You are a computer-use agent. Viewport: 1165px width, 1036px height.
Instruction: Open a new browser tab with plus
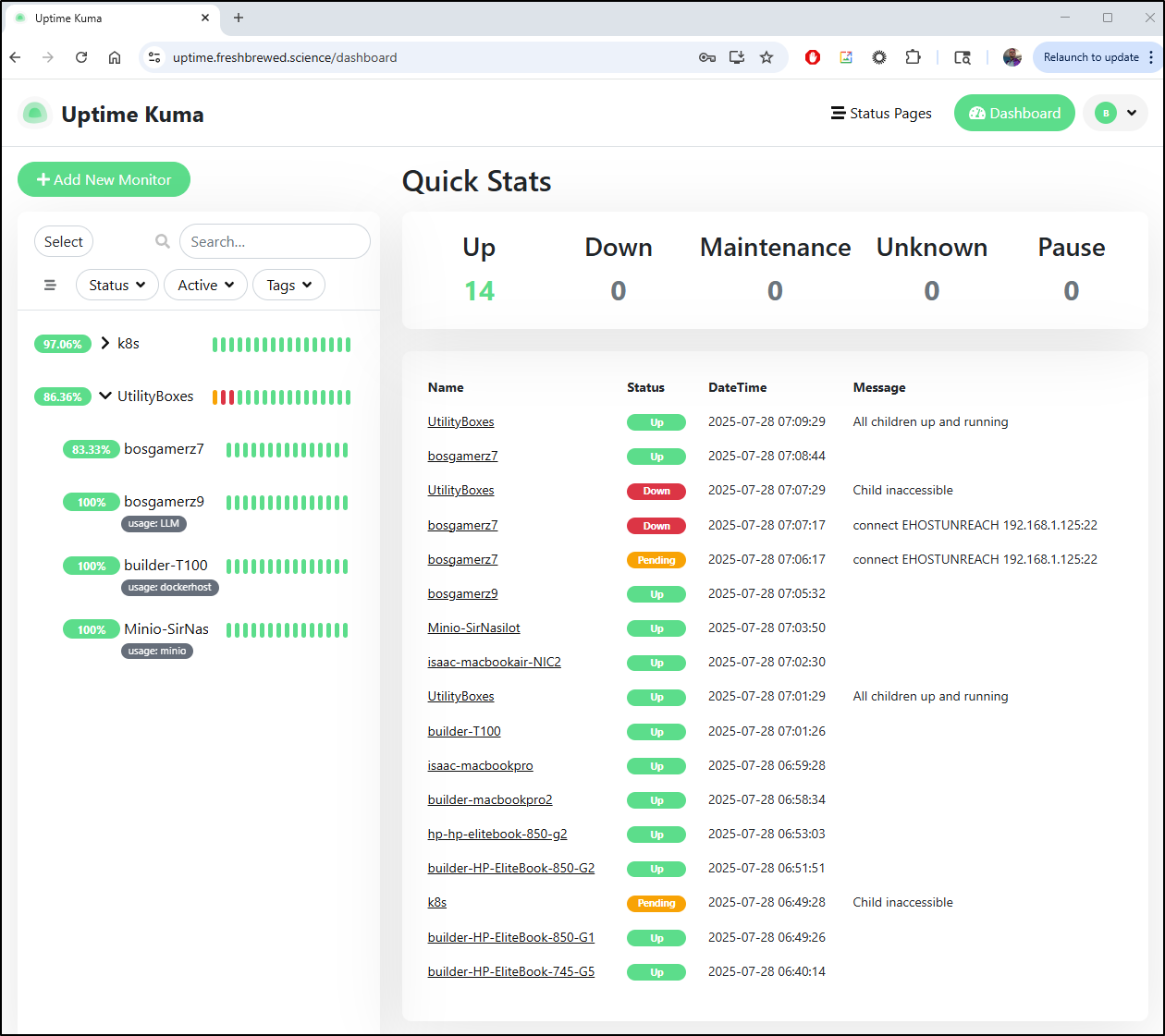pyautogui.click(x=239, y=18)
